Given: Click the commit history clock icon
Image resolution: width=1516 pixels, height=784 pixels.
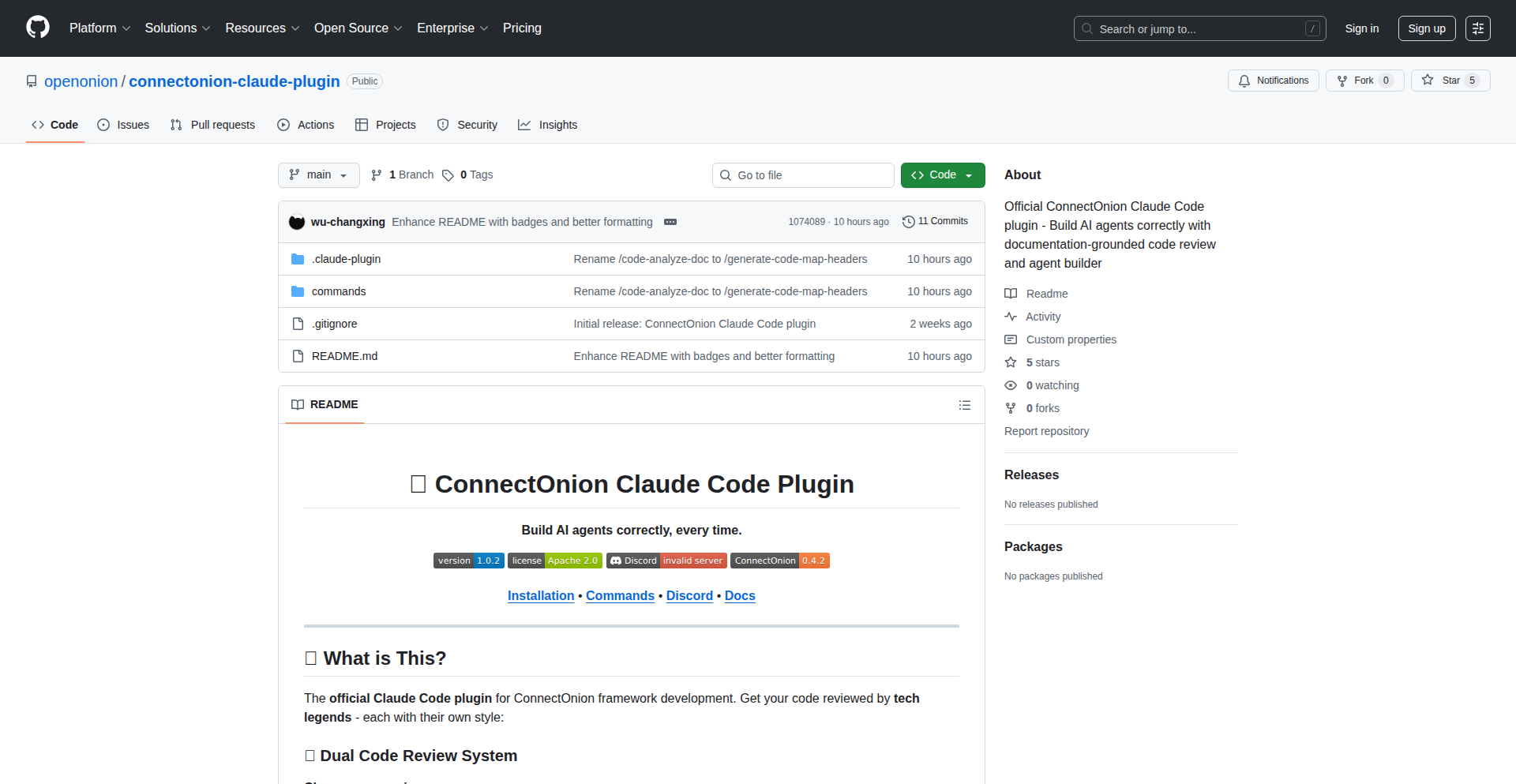Looking at the screenshot, I should [x=908, y=222].
